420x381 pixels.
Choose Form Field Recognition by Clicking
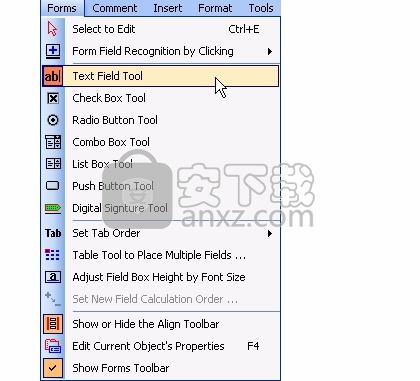pos(160,51)
